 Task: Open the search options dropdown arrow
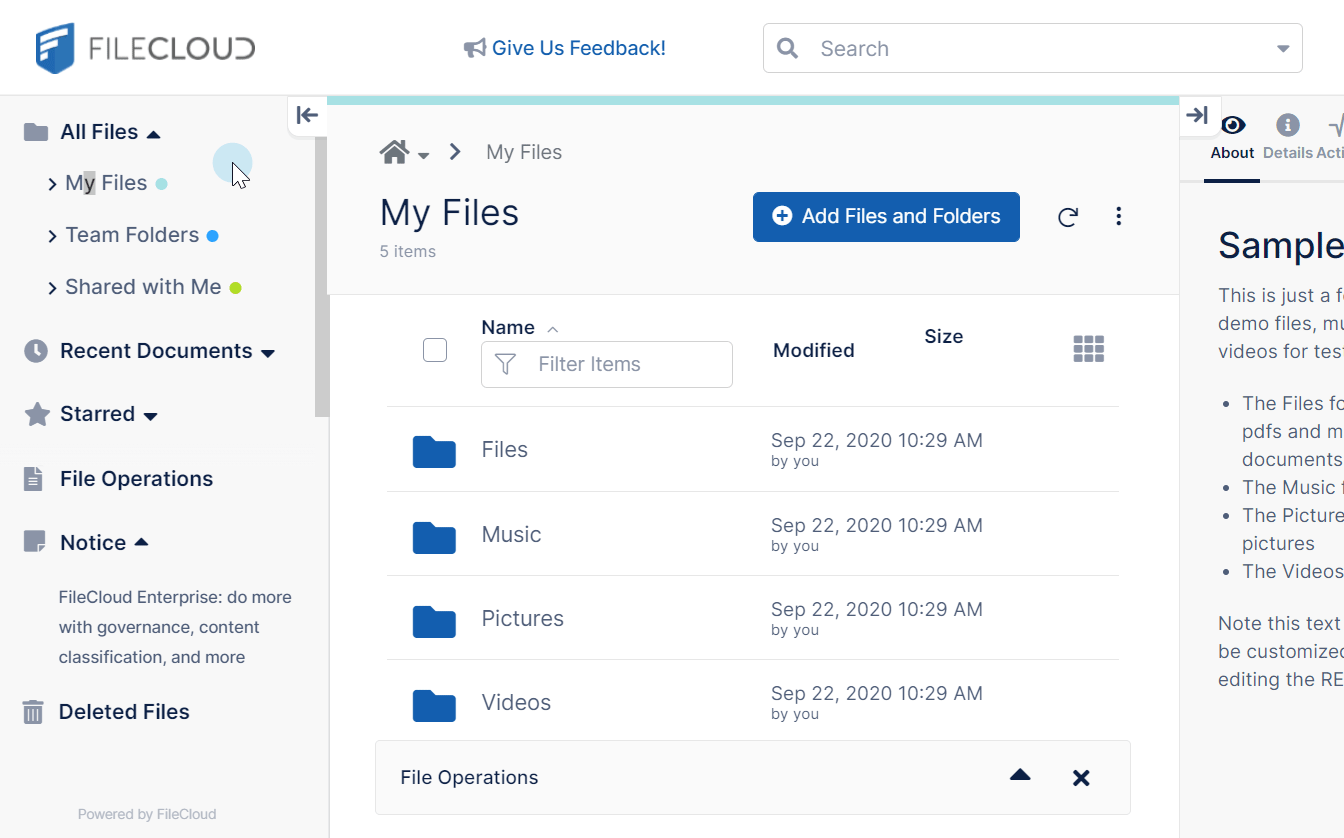click(x=1283, y=49)
